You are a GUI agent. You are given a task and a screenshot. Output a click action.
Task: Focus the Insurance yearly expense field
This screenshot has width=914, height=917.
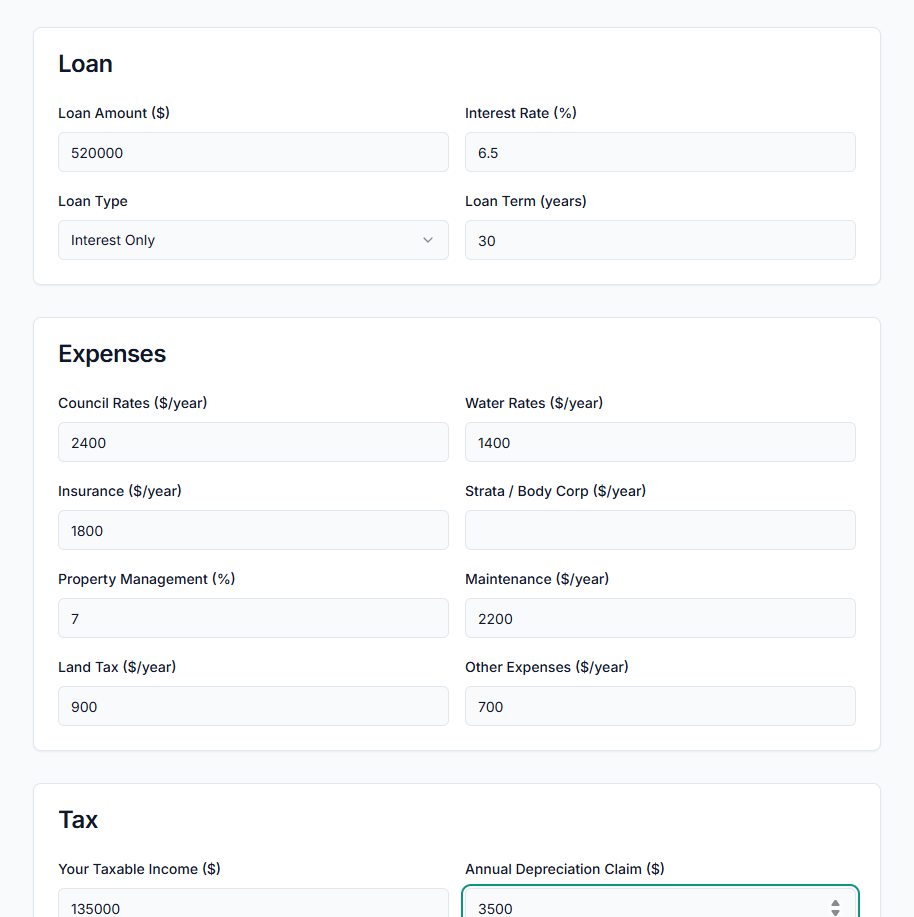(253, 530)
